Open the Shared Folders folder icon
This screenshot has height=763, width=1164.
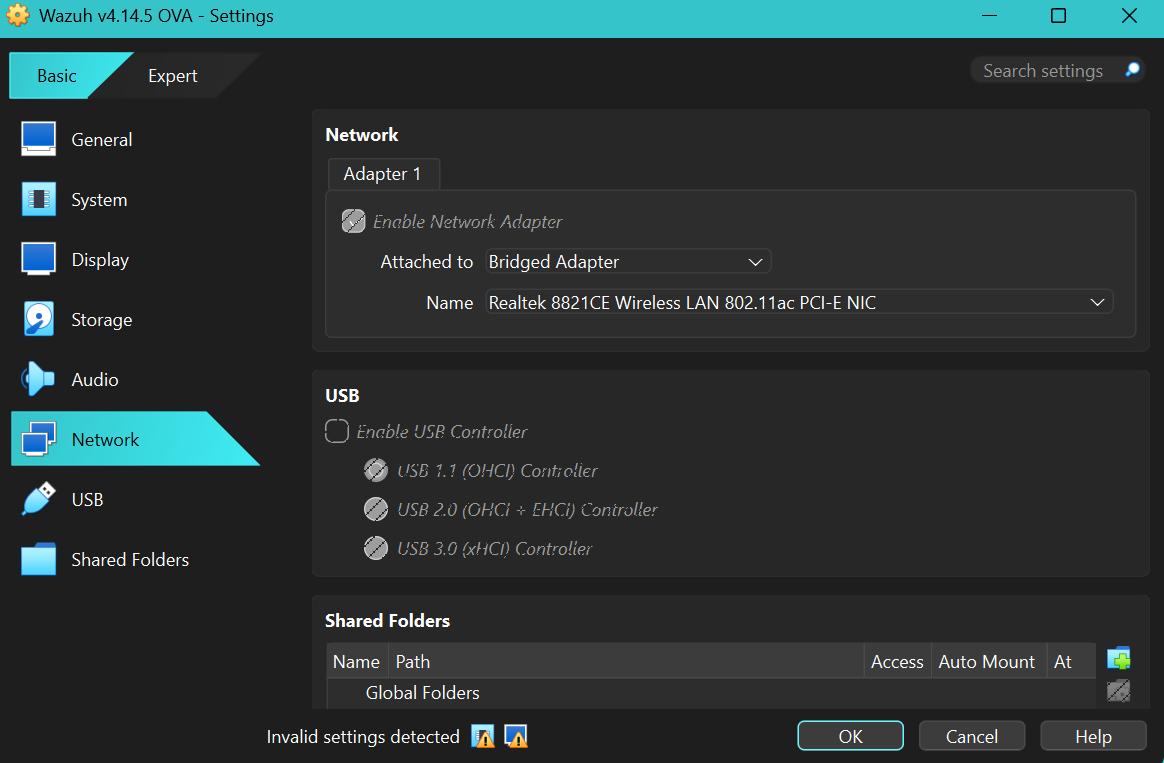click(39, 559)
